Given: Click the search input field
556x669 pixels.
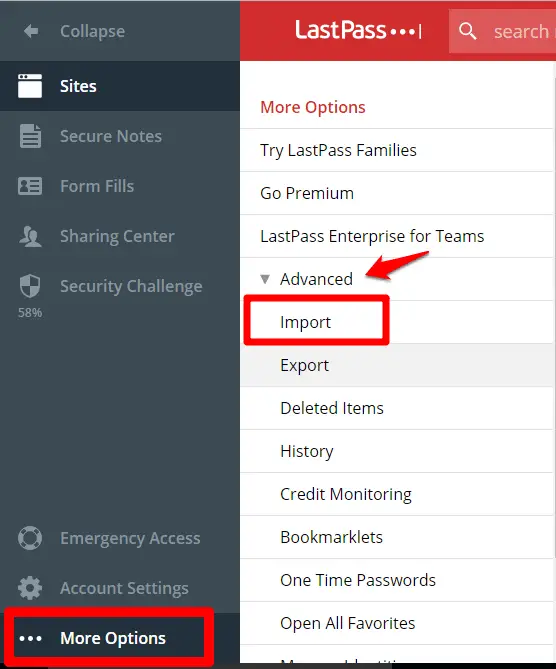Looking at the screenshot, I should (x=502, y=32).
